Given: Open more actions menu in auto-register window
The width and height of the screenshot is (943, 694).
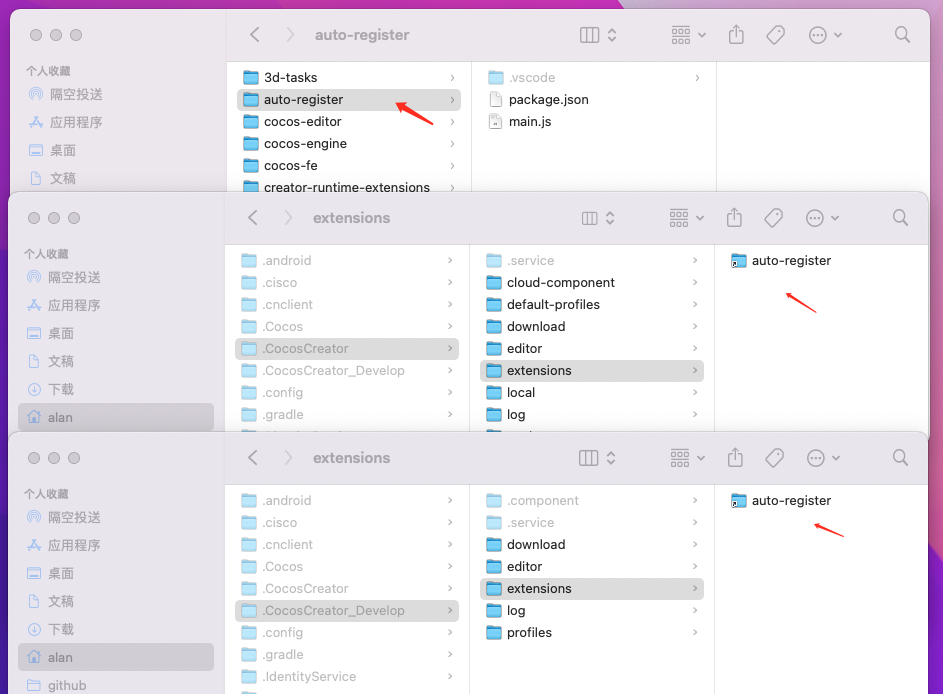Looking at the screenshot, I should point(825,35).
